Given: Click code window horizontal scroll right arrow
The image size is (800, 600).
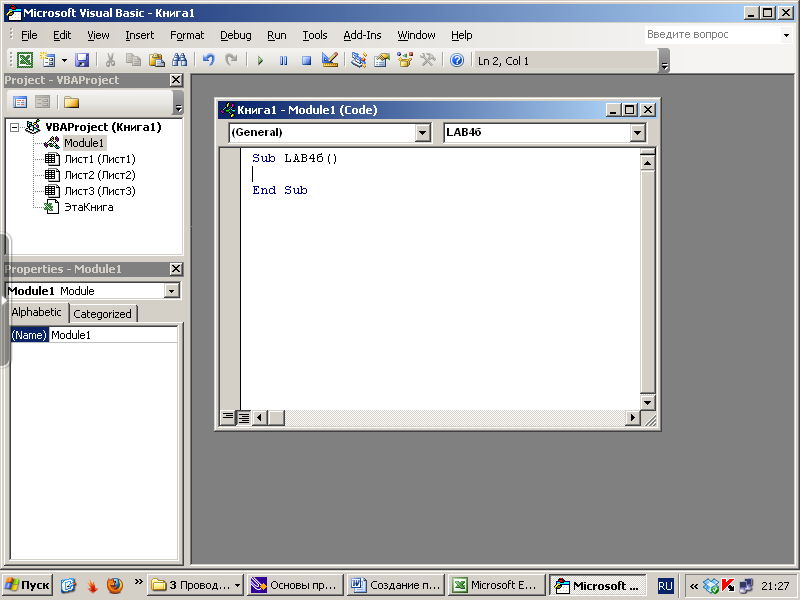Looking at the screenshot, I should point(633,418).
